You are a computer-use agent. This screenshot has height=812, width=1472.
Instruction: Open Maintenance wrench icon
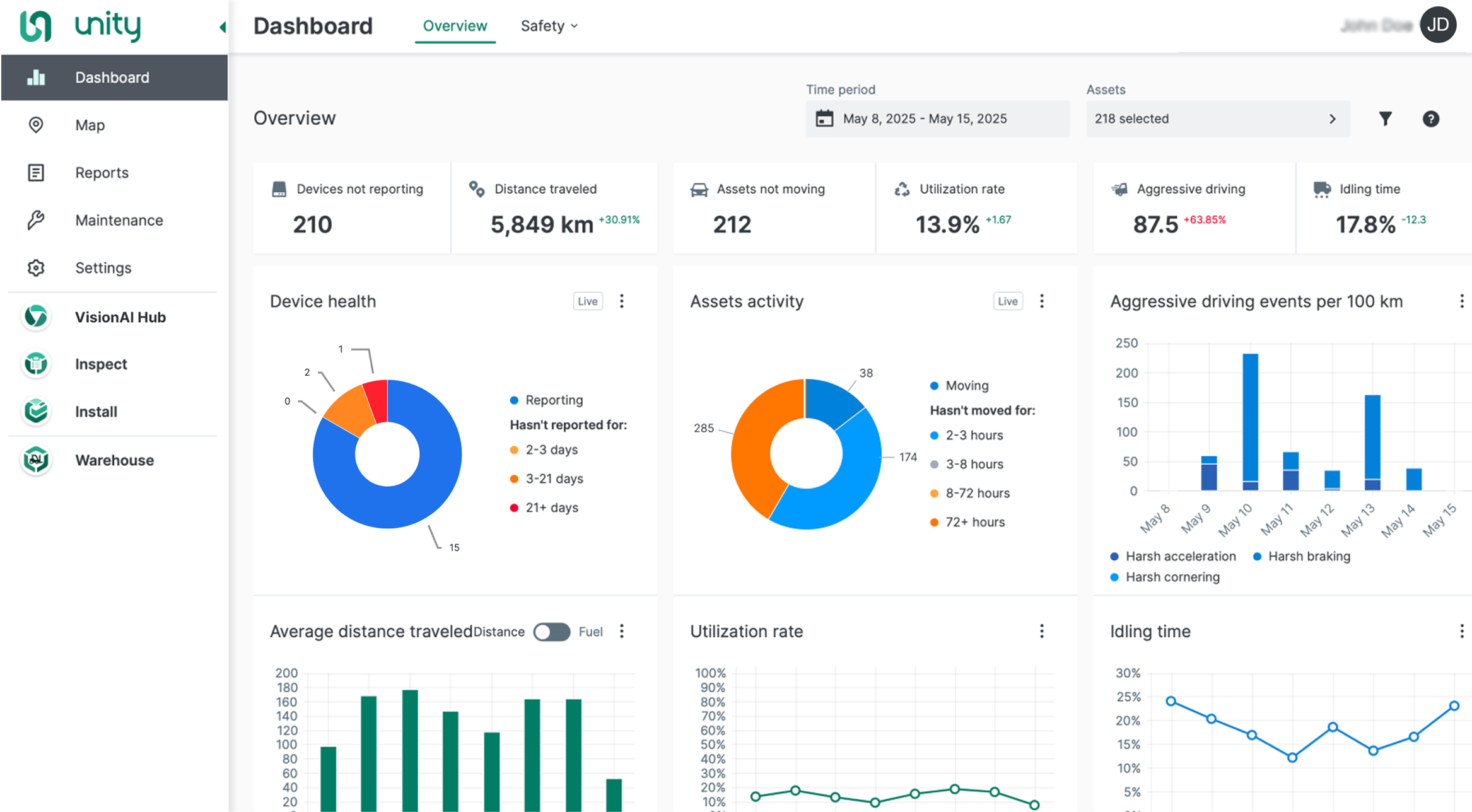[x=36, y=220]
